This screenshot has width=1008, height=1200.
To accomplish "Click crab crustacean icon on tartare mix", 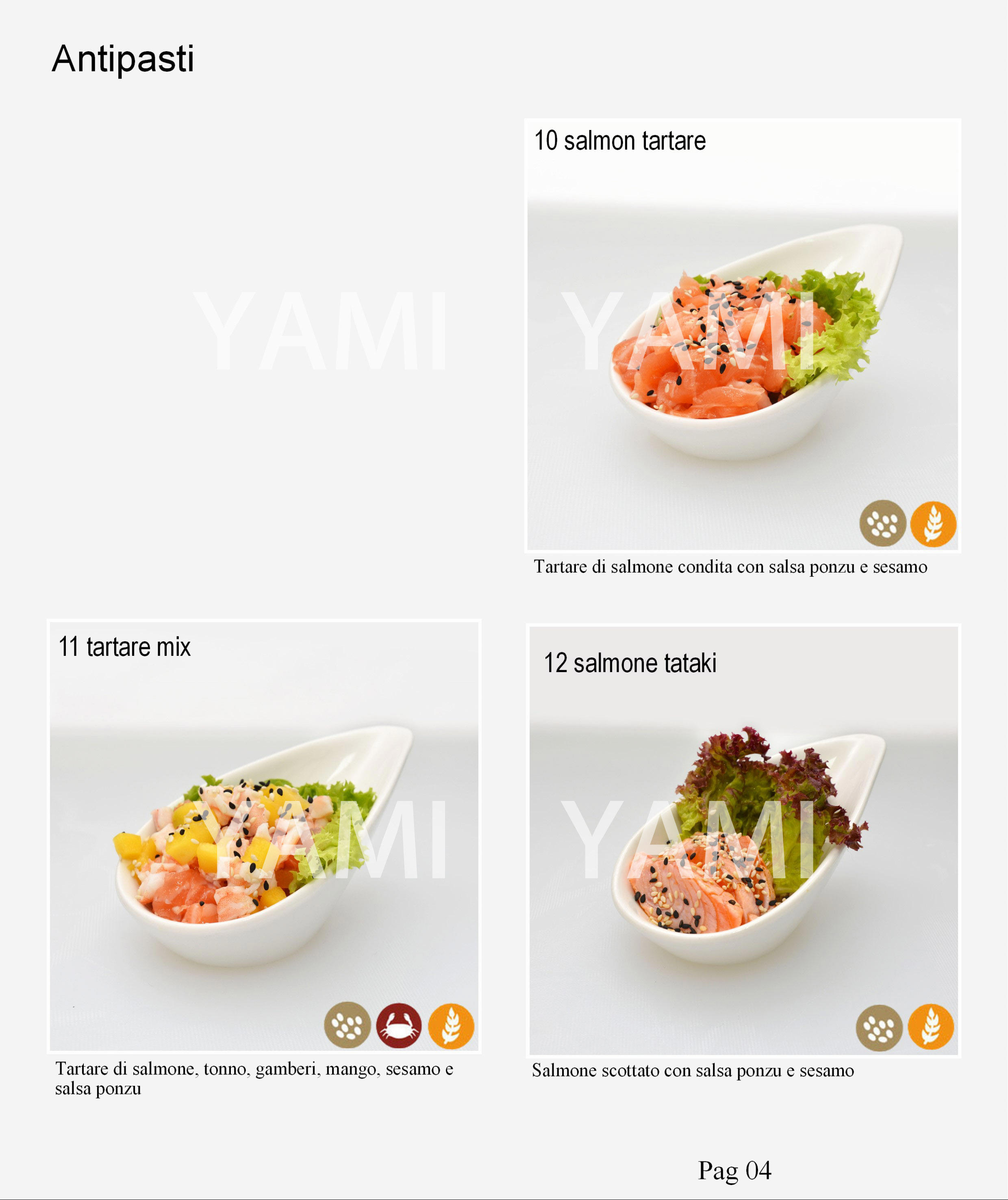I will tap(399, 1026).
